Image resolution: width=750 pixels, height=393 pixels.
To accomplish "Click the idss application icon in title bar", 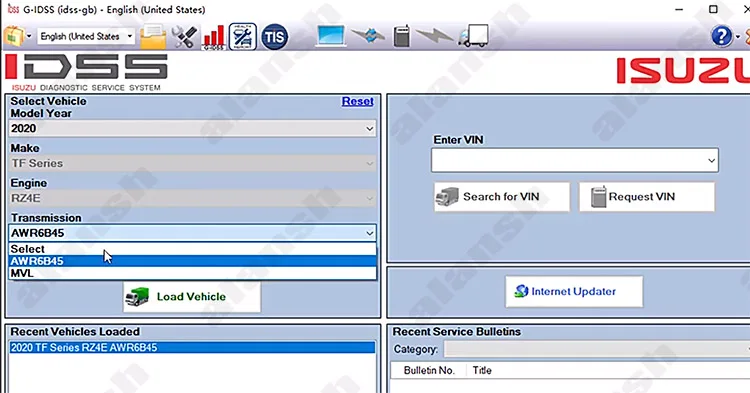I will [13, 9].
